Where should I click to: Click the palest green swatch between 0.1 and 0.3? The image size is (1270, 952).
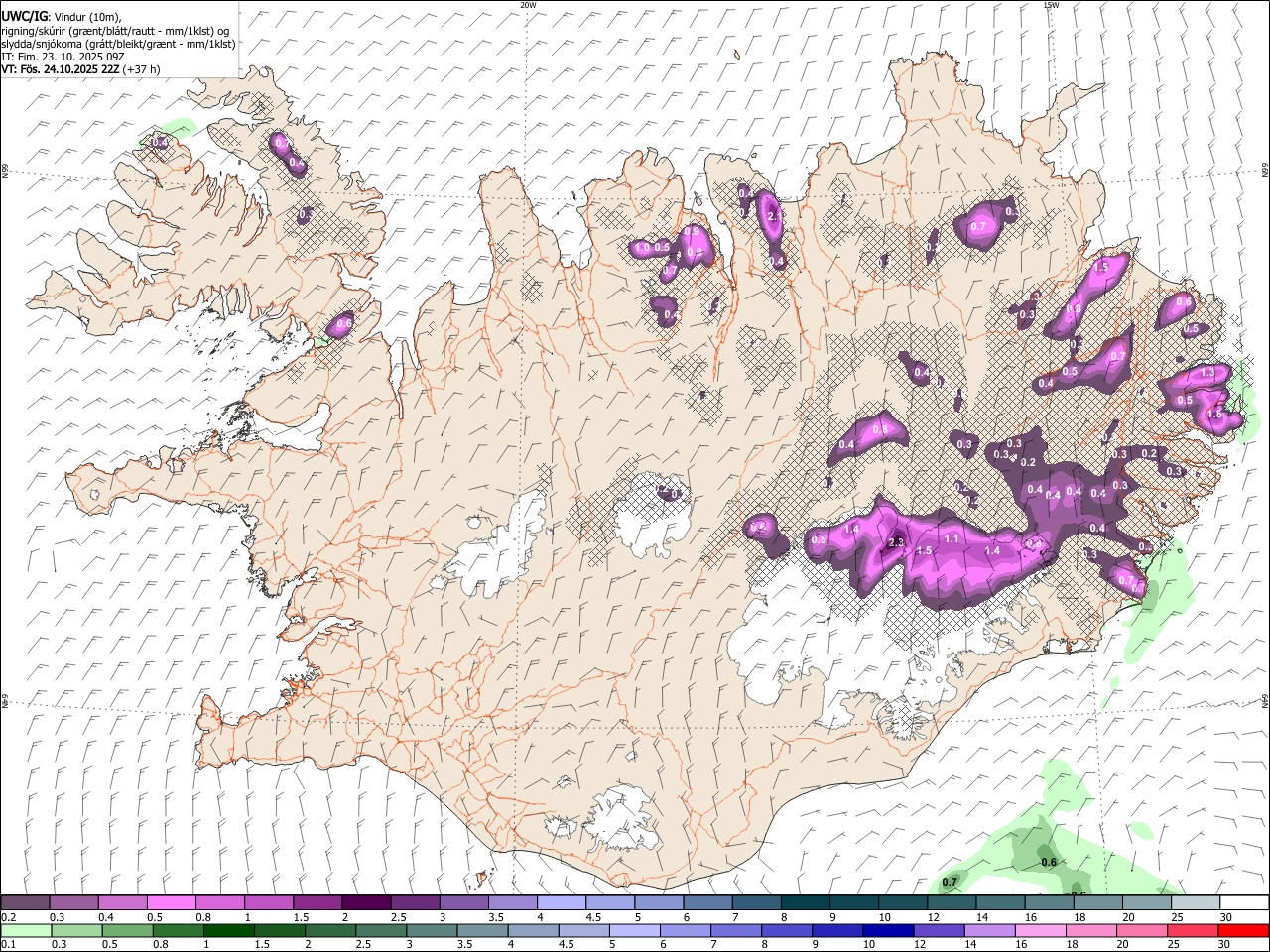tap(26, 930)
